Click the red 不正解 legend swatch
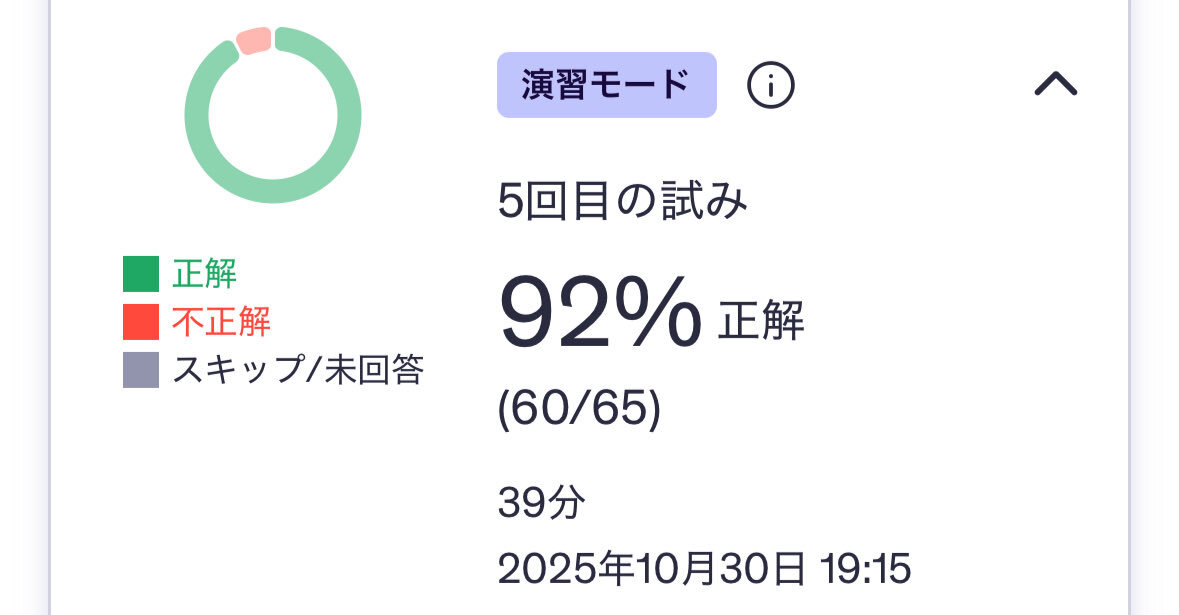The height and width of the screenshot is (615, 1179). point(141,322)
